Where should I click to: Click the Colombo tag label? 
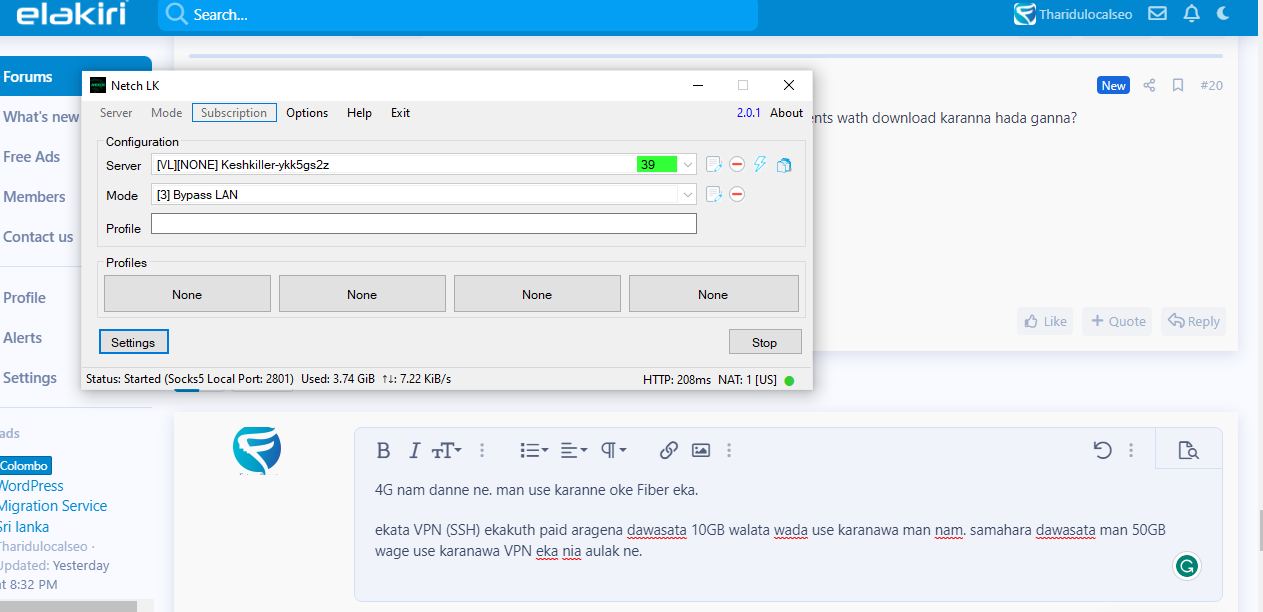[24, 465]
